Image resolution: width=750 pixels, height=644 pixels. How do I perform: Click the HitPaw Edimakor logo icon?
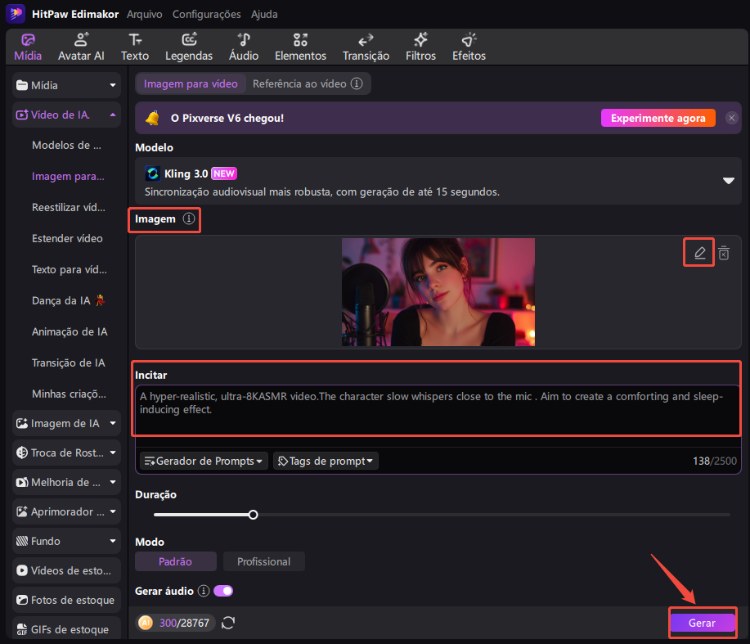coord(15,13)
